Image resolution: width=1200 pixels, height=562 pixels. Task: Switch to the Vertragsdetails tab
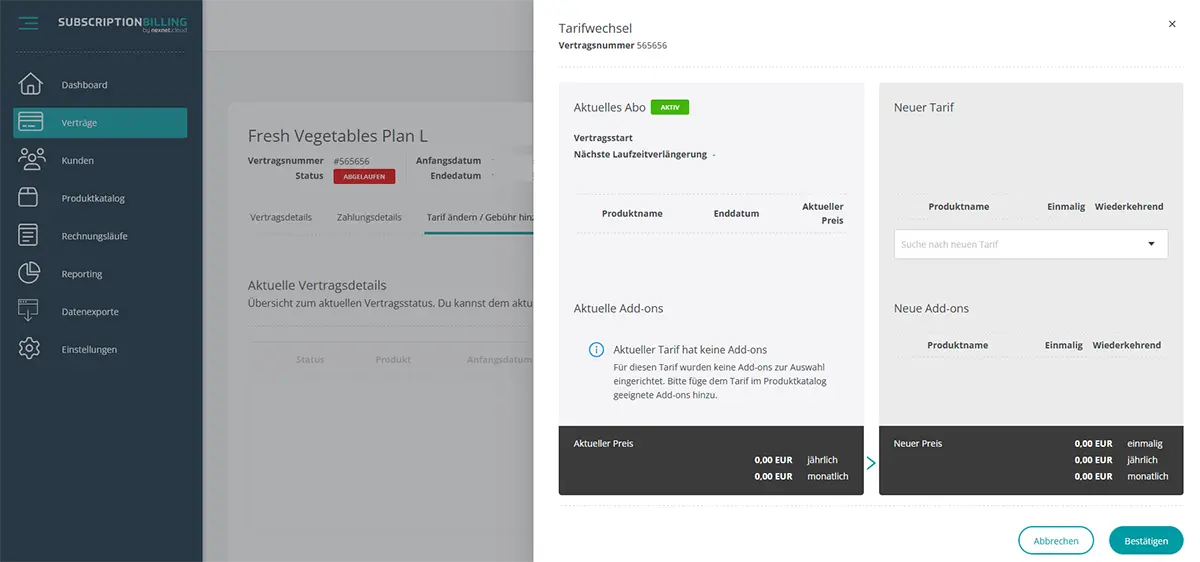point(281,217)
